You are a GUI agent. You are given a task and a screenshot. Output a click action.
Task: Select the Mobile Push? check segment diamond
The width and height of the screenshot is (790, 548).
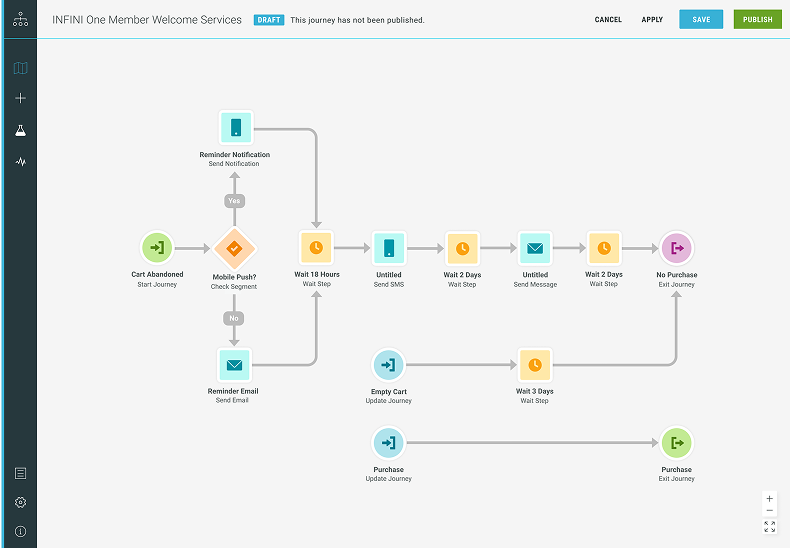tap(234, 247)
